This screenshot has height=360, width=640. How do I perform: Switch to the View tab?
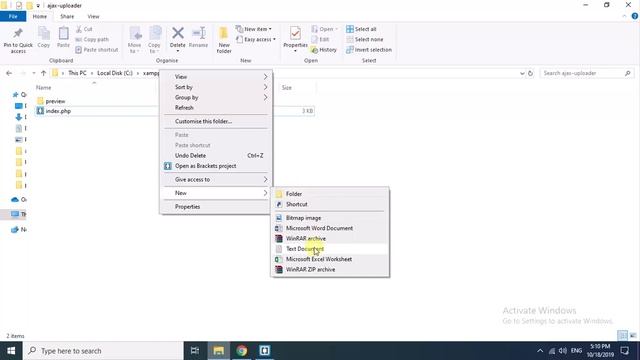pyautogui.click(x=93, y=16)
